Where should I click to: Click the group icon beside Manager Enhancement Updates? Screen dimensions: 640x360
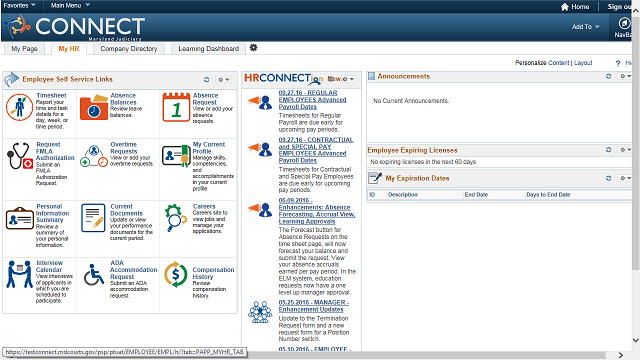(x=260, y=312)
